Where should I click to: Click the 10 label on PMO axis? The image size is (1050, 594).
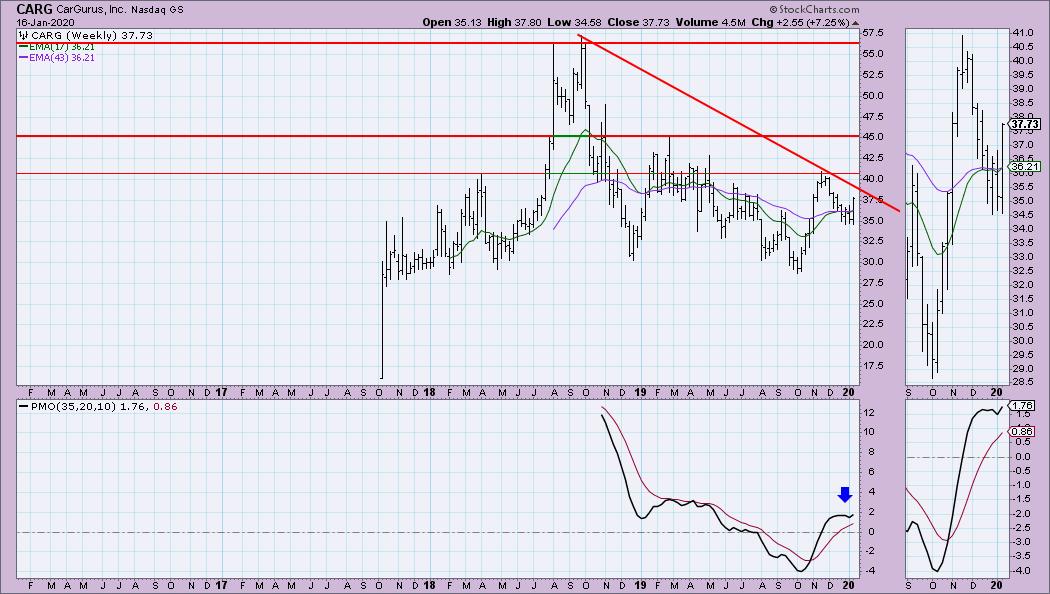click(869, 432)
